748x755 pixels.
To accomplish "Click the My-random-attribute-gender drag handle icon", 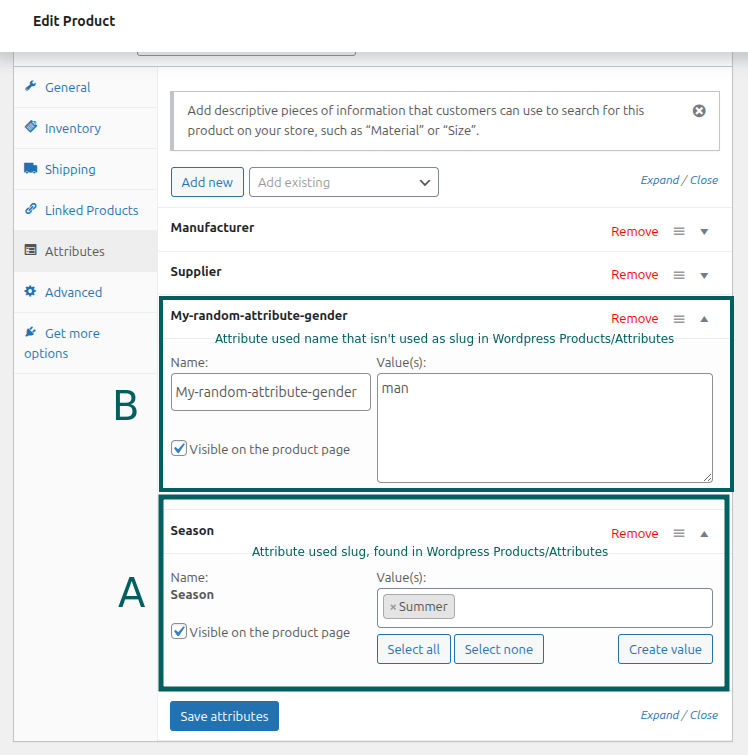I will pos(679,319).
